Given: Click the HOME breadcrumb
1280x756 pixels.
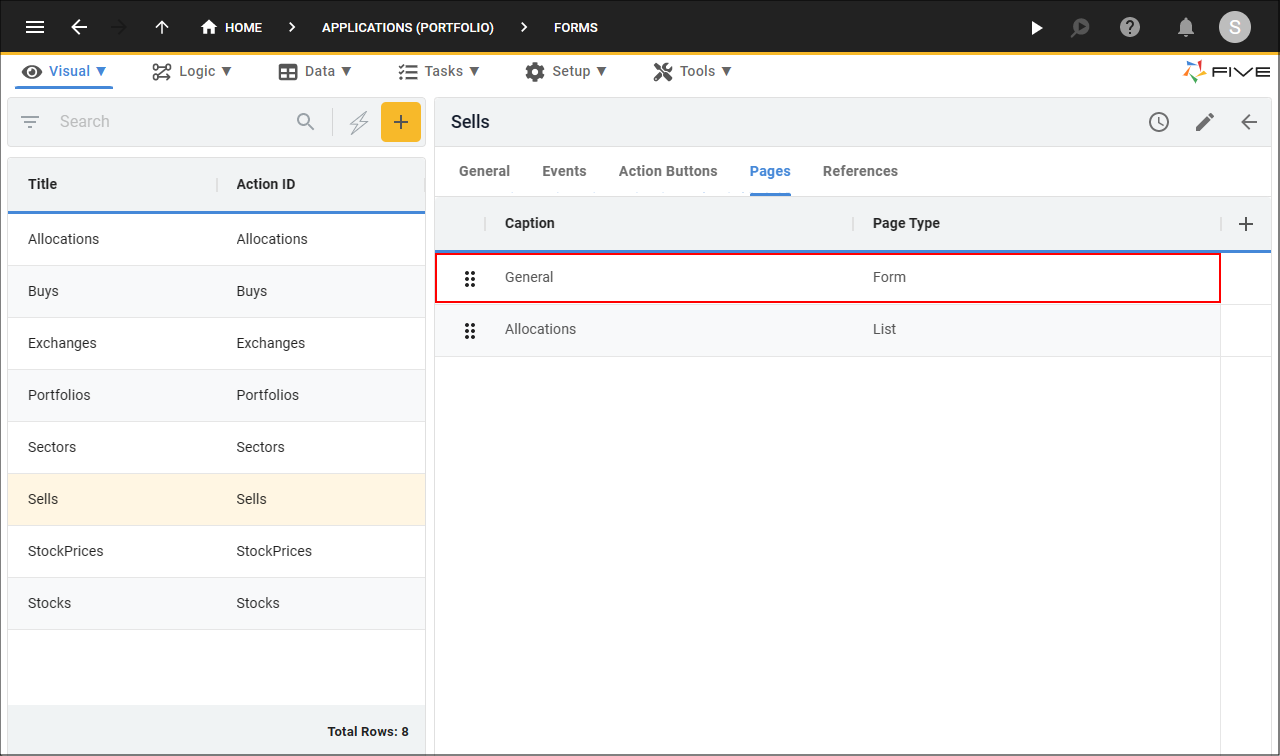Looking at the screenshot, I should pos(231,27).
